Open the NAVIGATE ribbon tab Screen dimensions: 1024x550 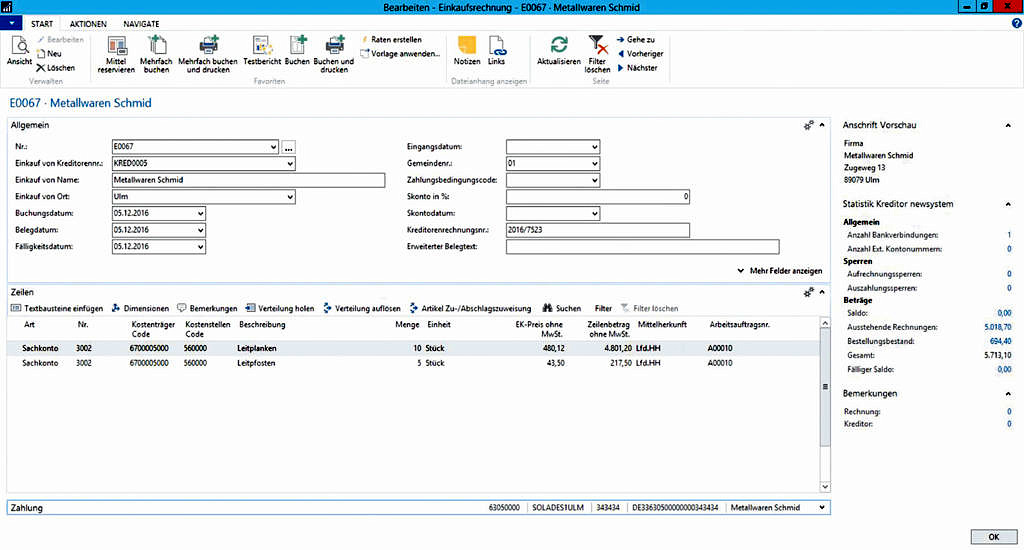141,23
